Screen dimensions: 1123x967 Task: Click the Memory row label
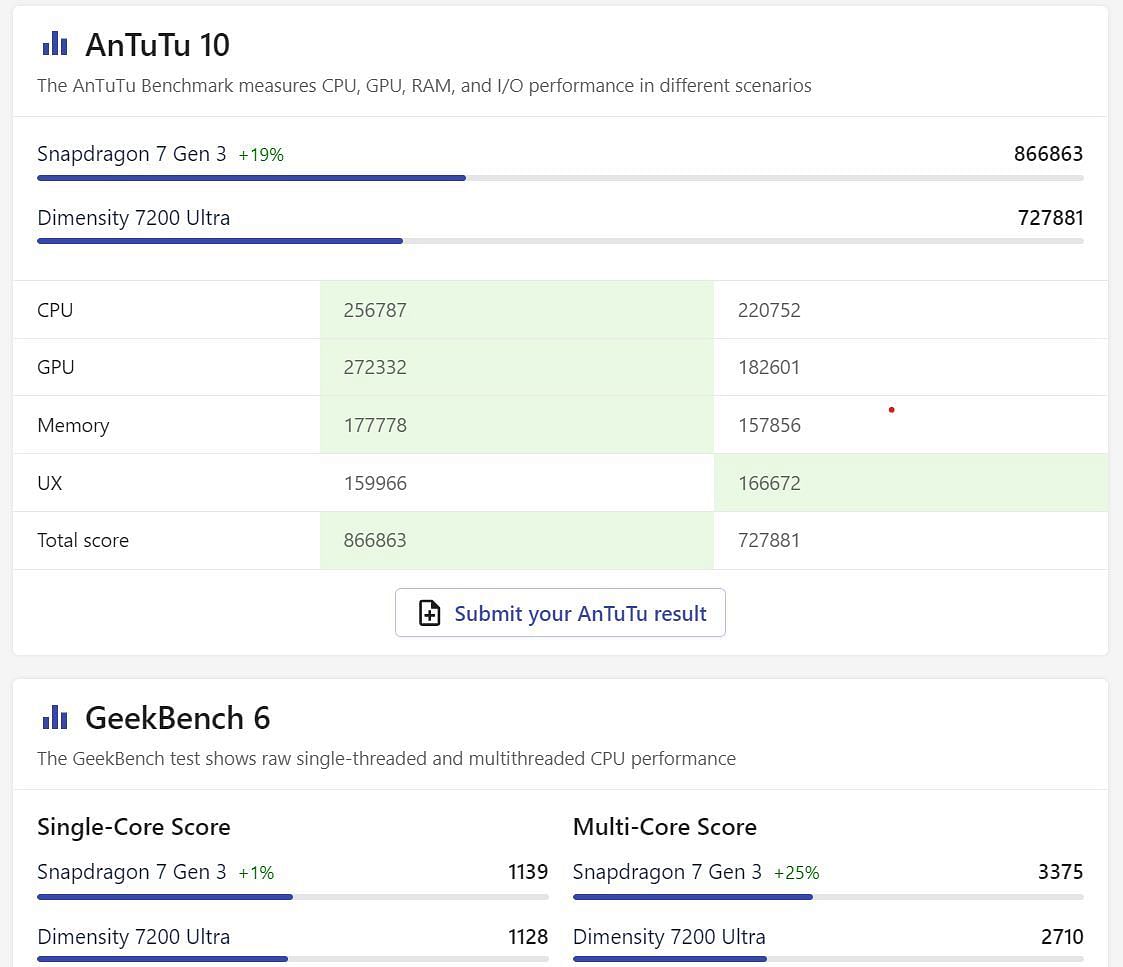73,425
